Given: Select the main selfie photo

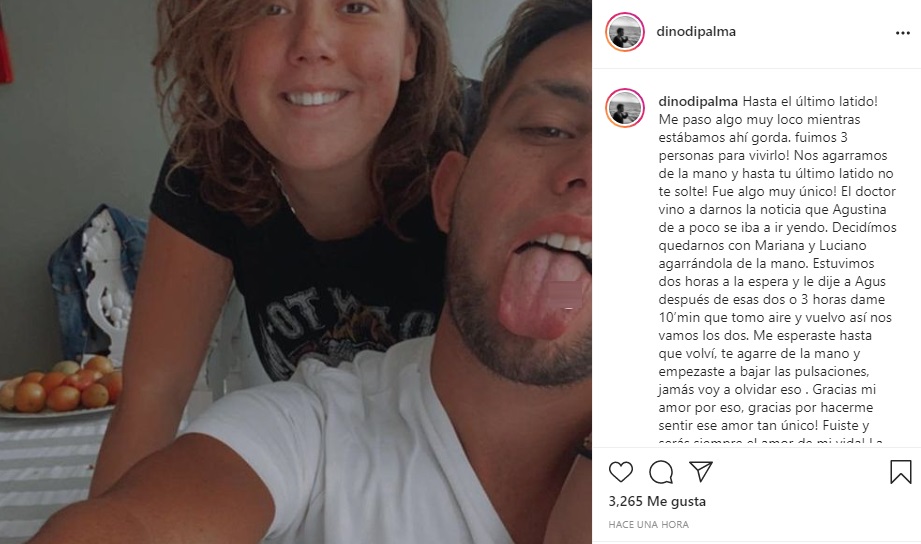Looking at the screenshot, I should point(295,272).
